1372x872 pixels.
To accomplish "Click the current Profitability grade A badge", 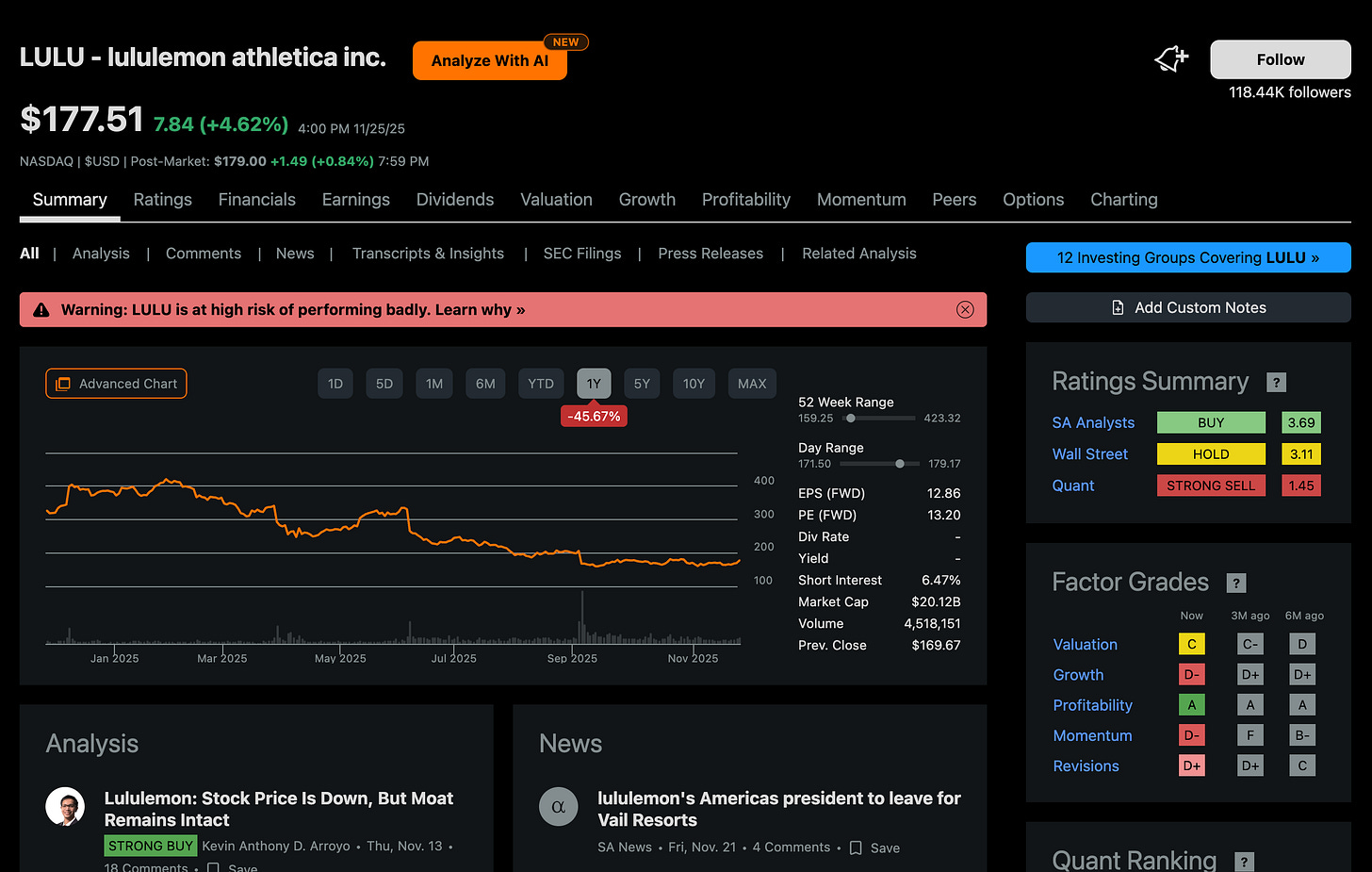I will [x=1192, y=704].
